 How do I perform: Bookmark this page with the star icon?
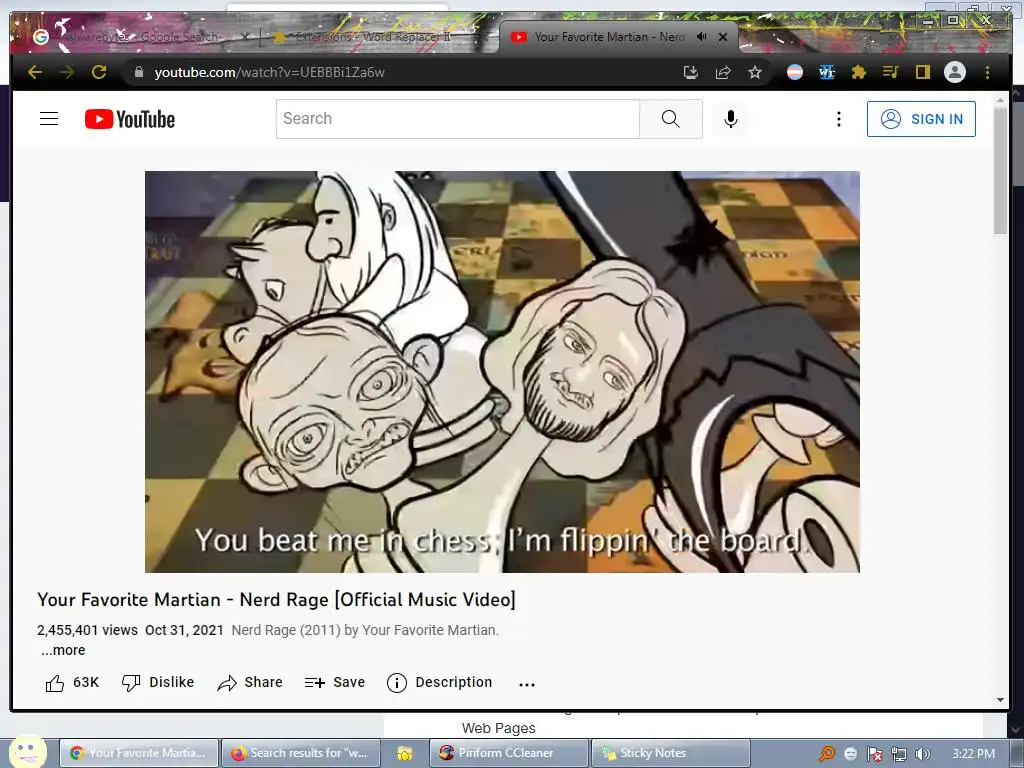tap(755, 72)
